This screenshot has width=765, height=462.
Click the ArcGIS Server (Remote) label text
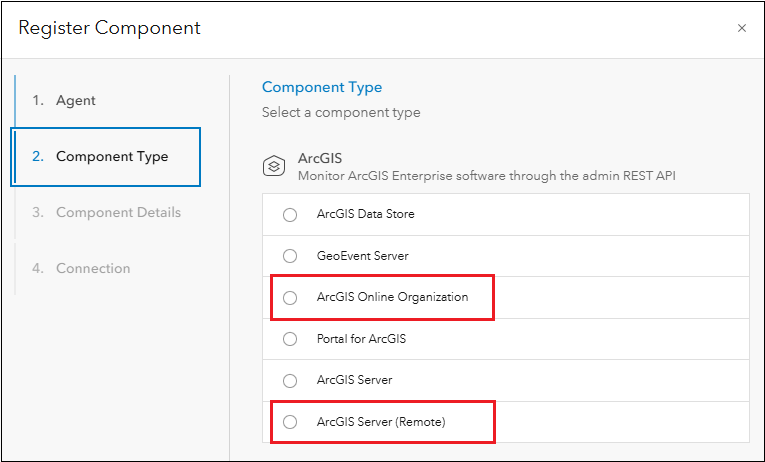pyautogui.click(x=380, y=422)
